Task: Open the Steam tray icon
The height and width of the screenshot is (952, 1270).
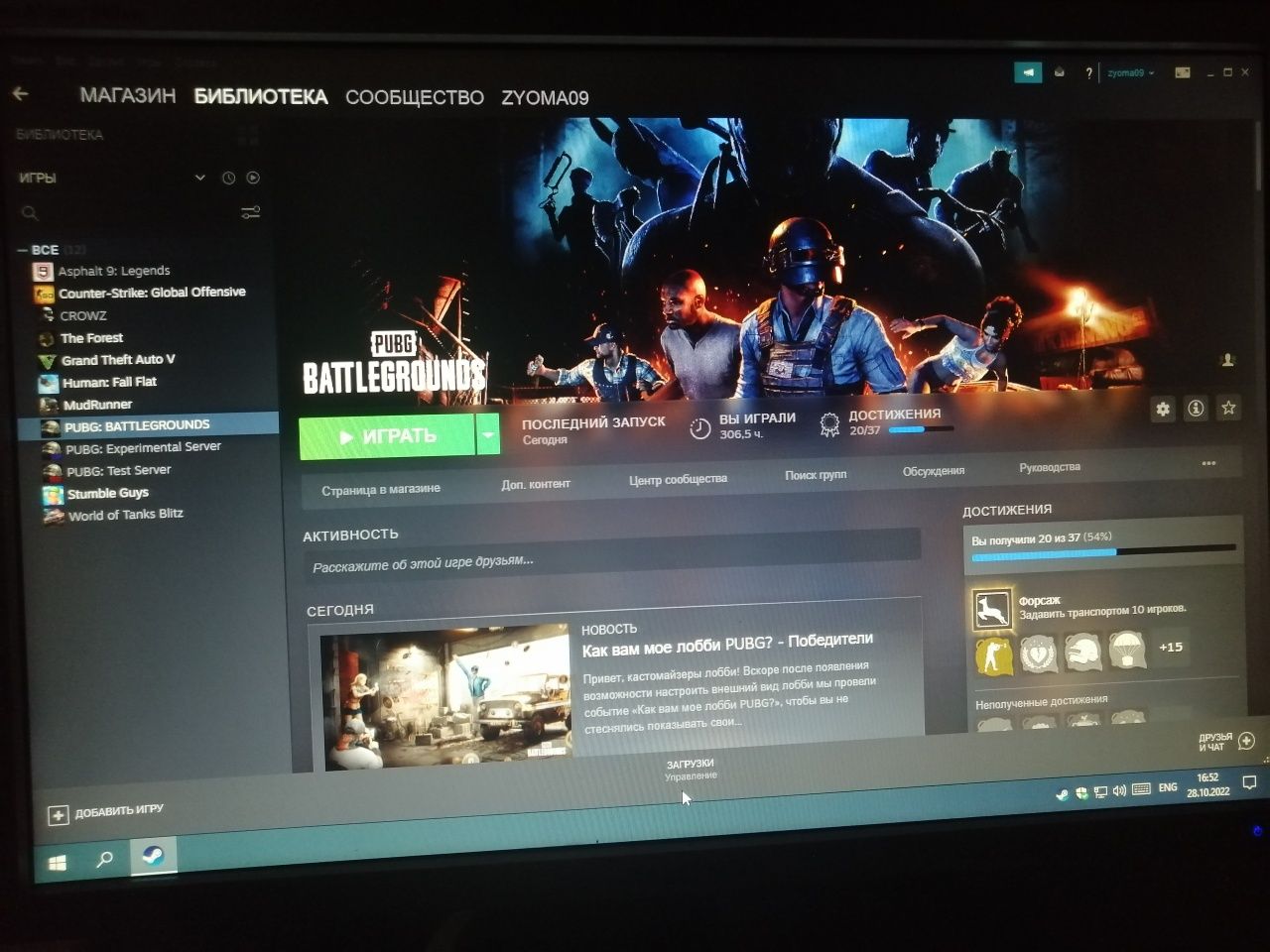Action: click(x=1062, y=794)
